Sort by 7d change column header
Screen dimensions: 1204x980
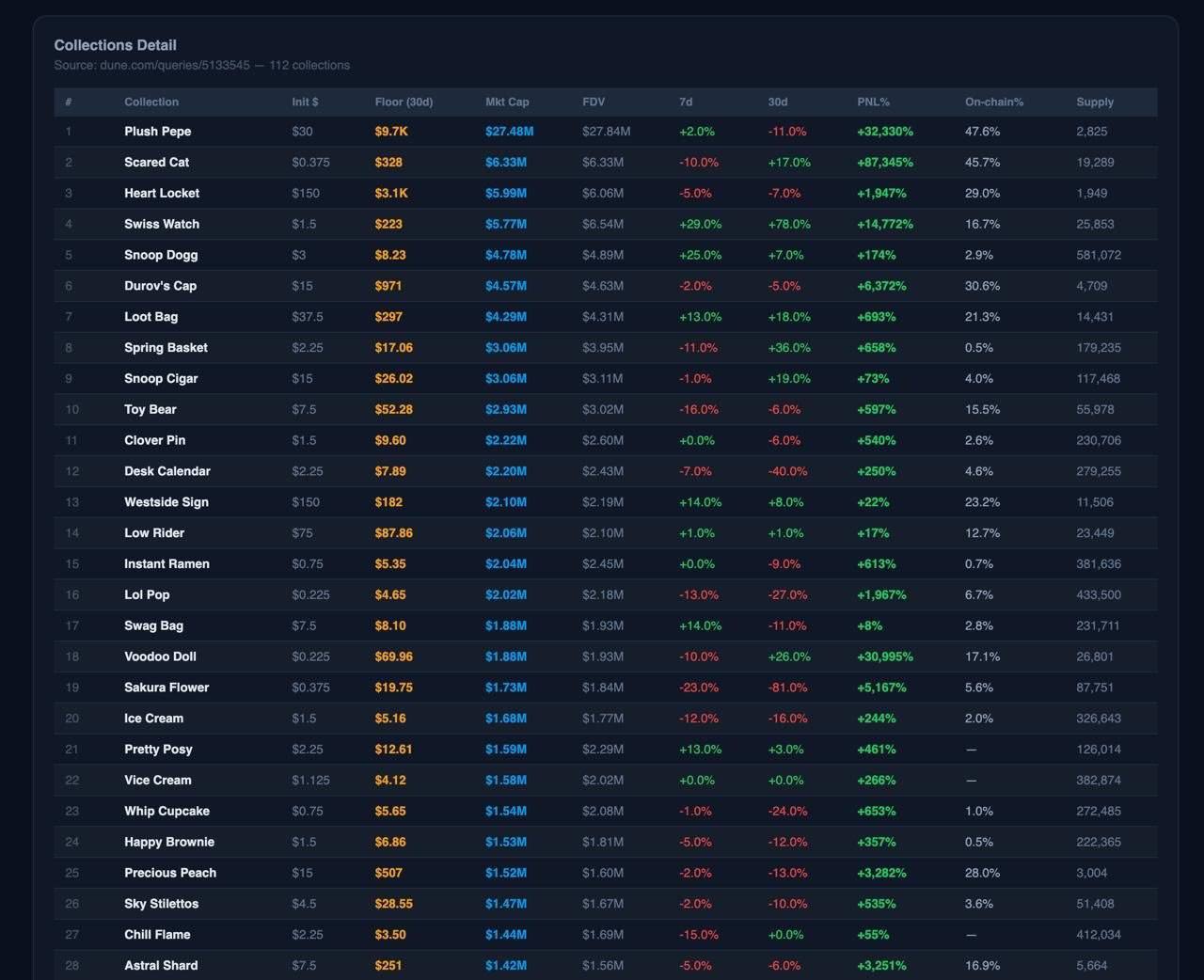point(686,102)
